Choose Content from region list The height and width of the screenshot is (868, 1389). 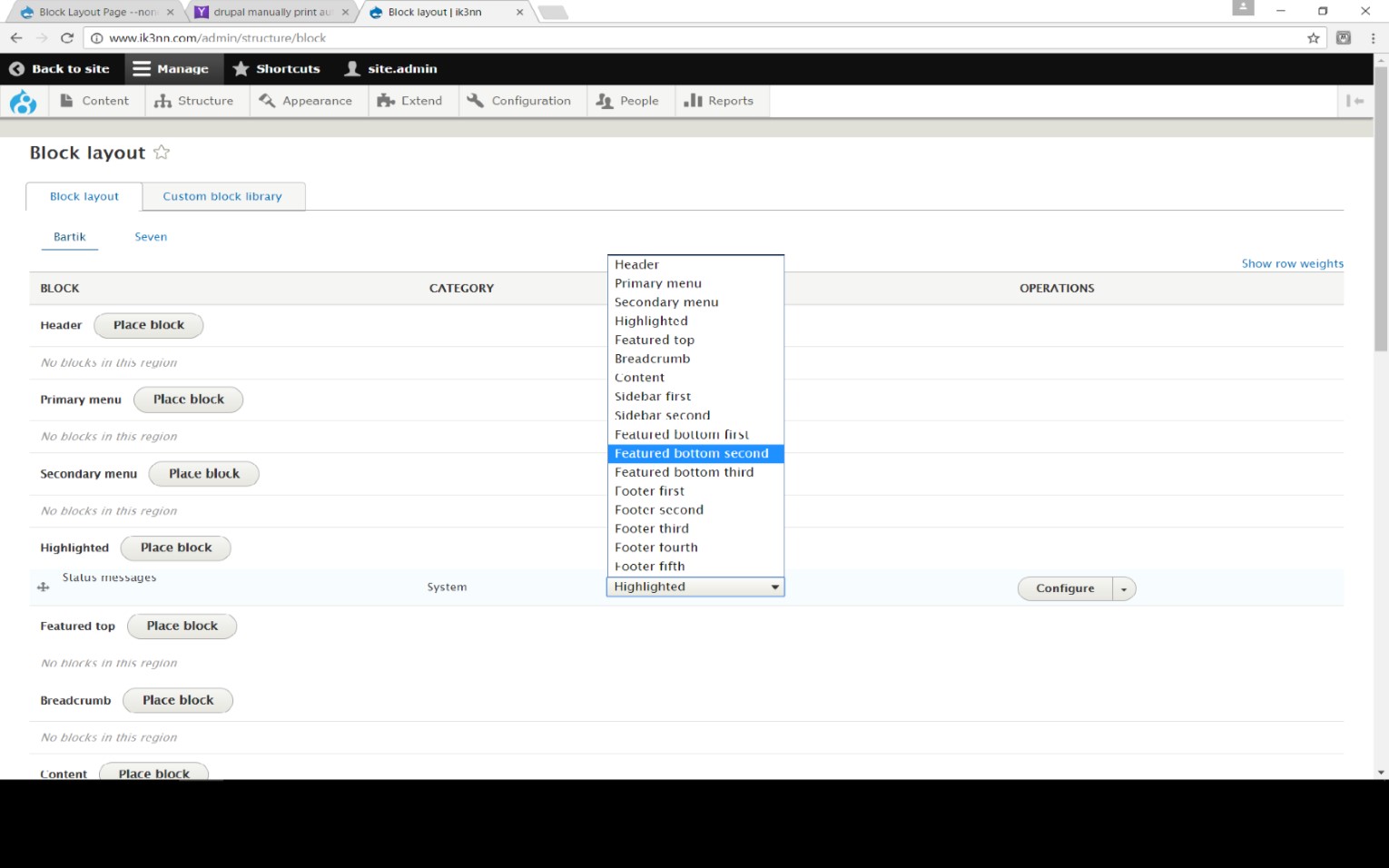point(695,378)
